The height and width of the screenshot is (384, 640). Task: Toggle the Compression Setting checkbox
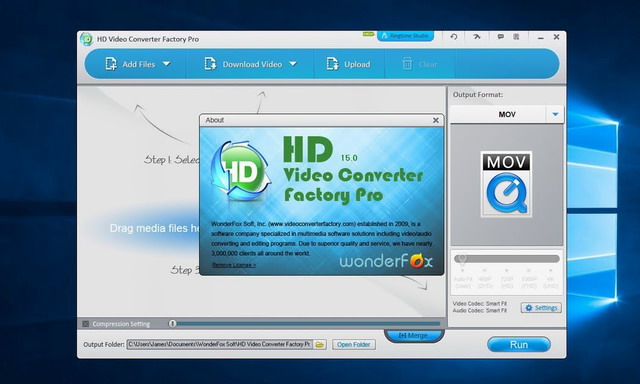point(85,324)
